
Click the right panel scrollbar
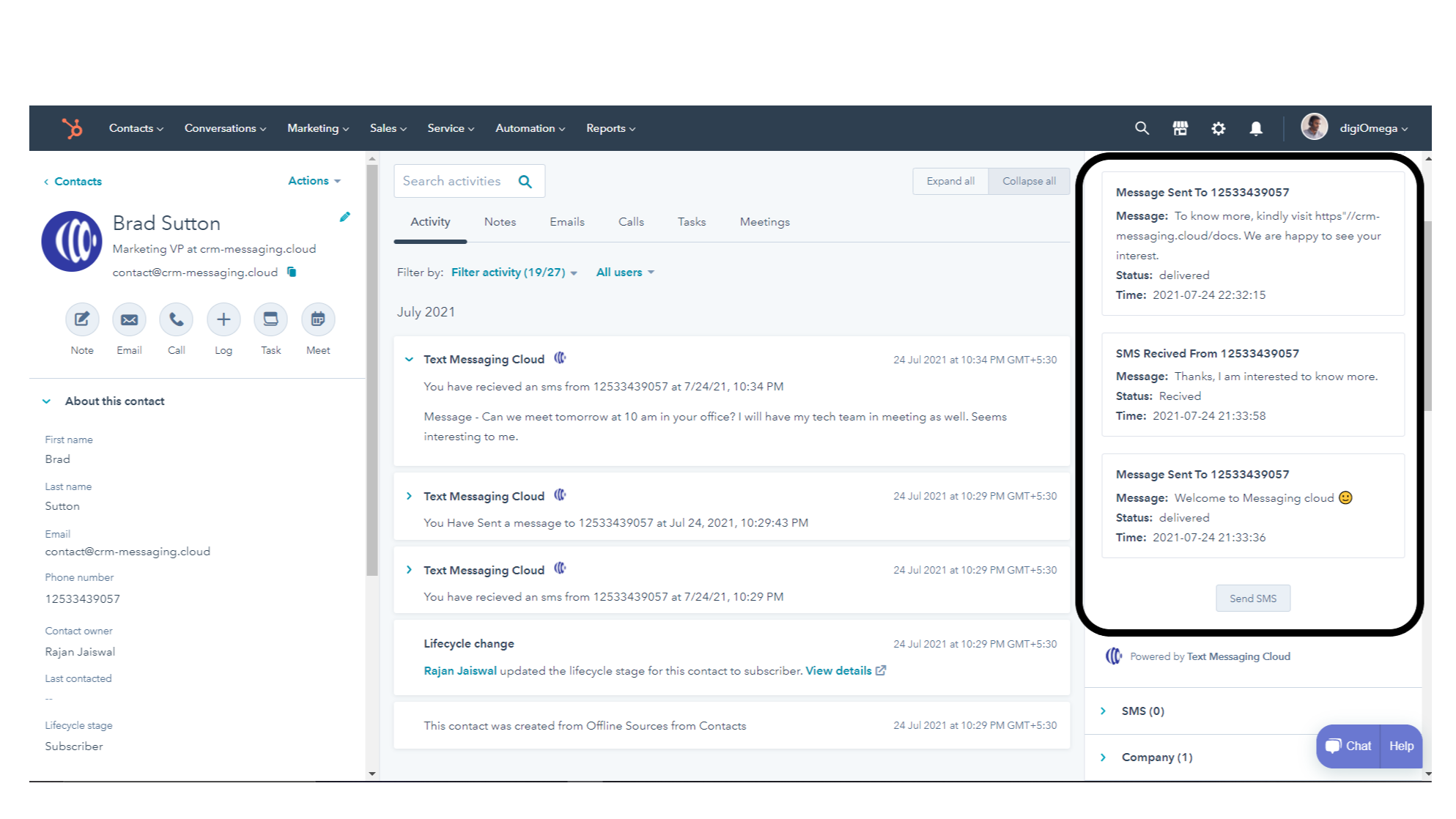coord(1427,315)
